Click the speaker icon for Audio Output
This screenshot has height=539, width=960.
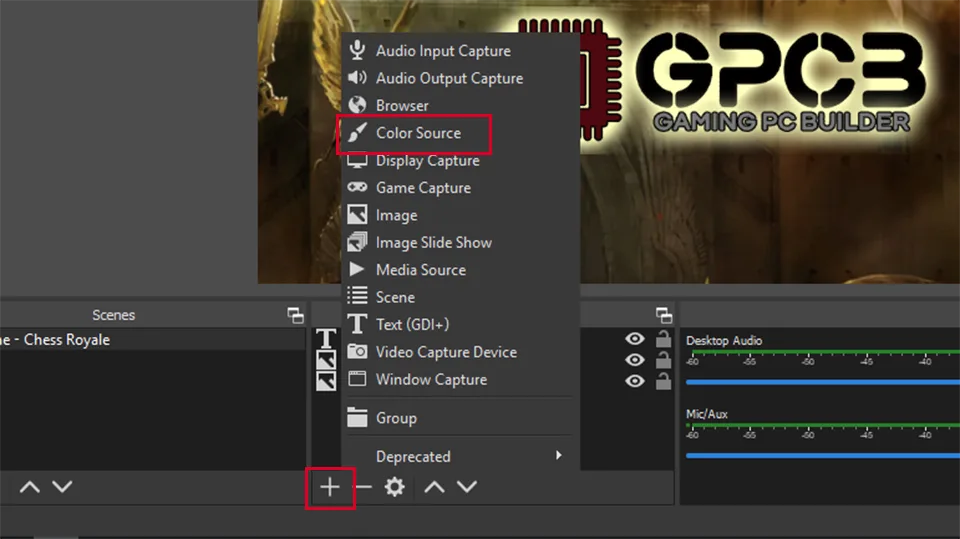[357, 78]
